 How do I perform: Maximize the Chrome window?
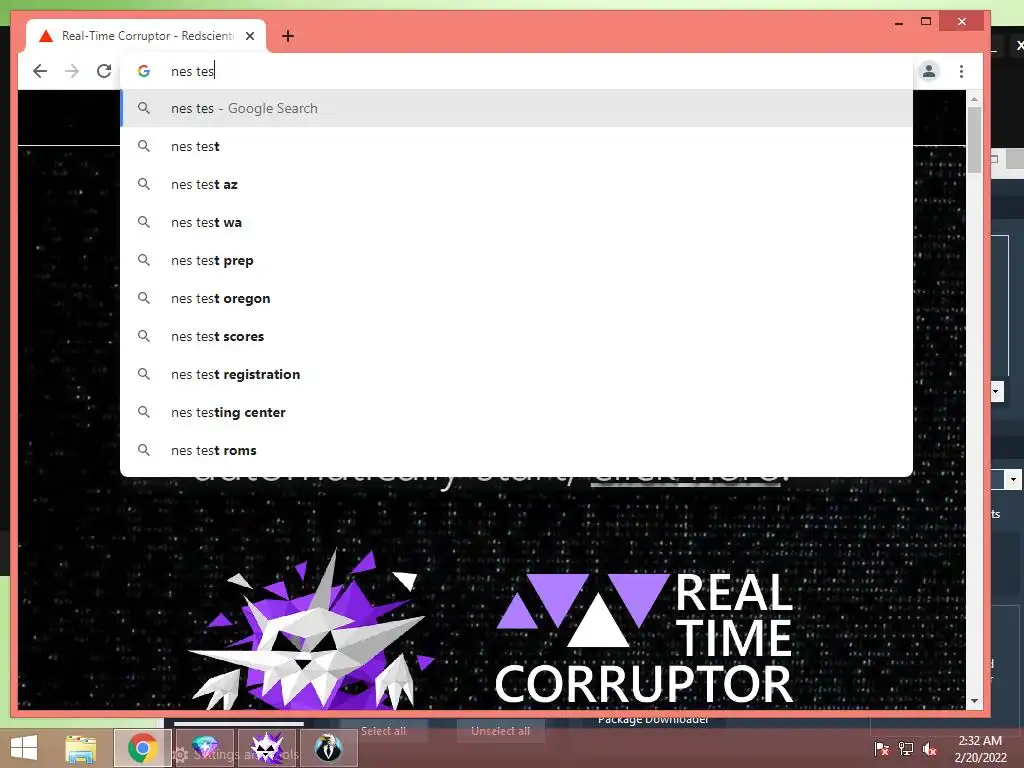926,22
